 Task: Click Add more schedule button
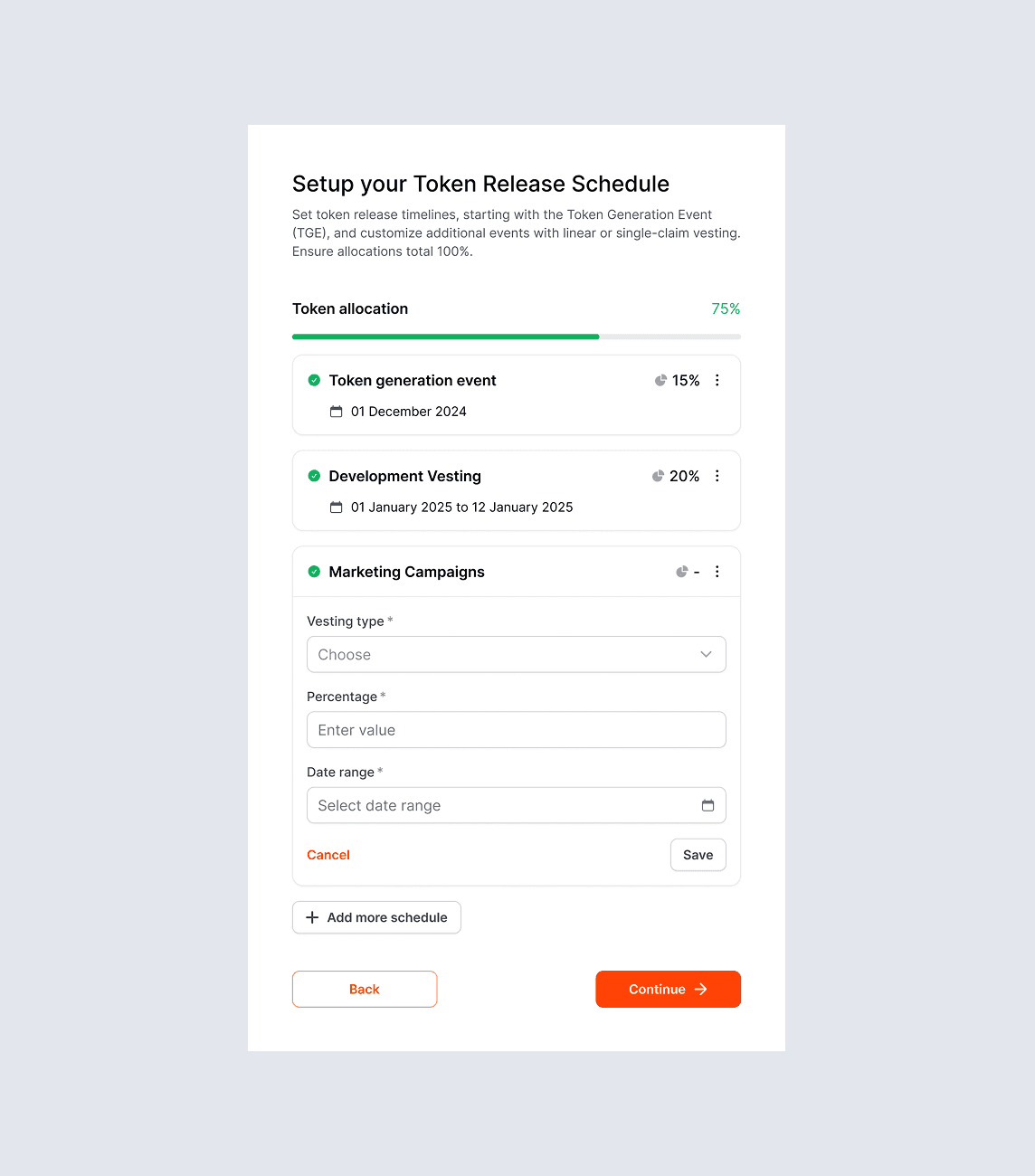(x=376, y=917)
